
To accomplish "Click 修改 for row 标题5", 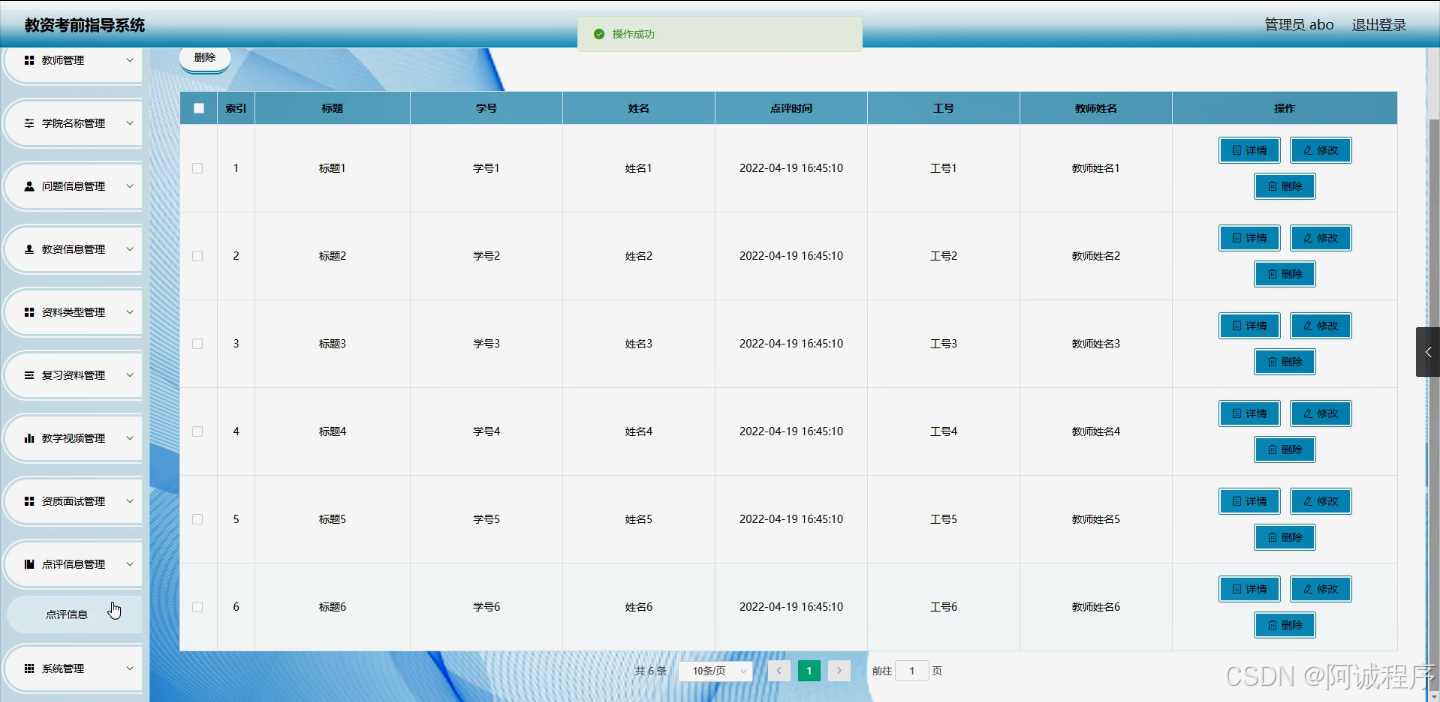I will [1321, 502].
